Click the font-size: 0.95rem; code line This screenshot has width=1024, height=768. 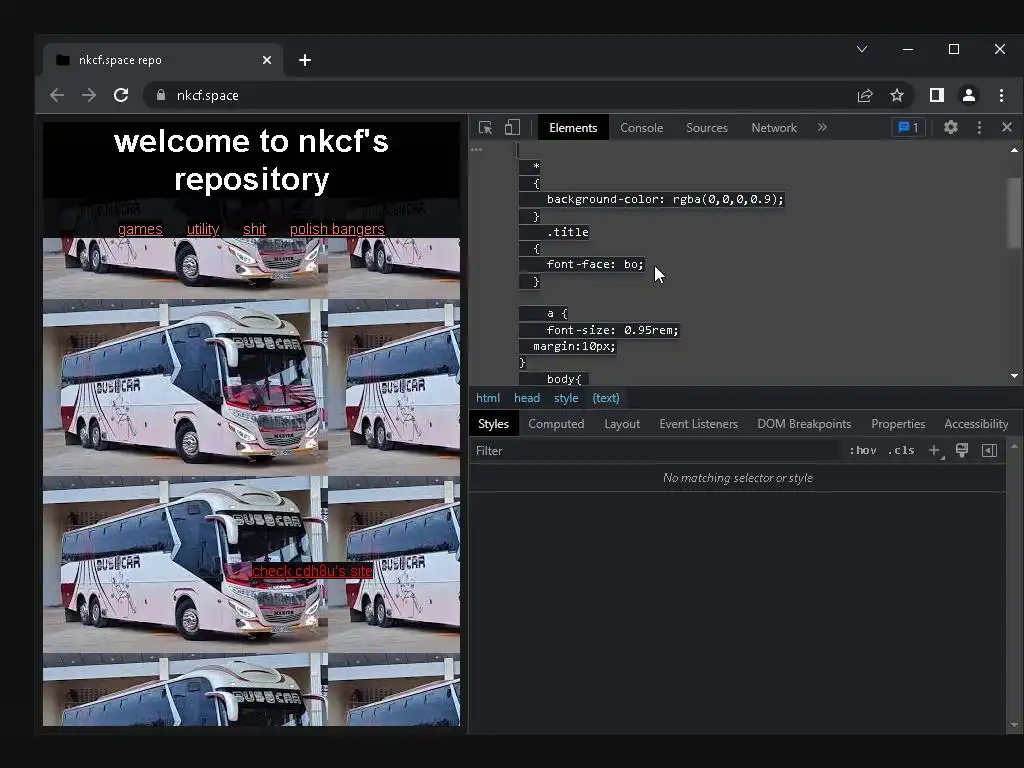[x=613, y=330]
